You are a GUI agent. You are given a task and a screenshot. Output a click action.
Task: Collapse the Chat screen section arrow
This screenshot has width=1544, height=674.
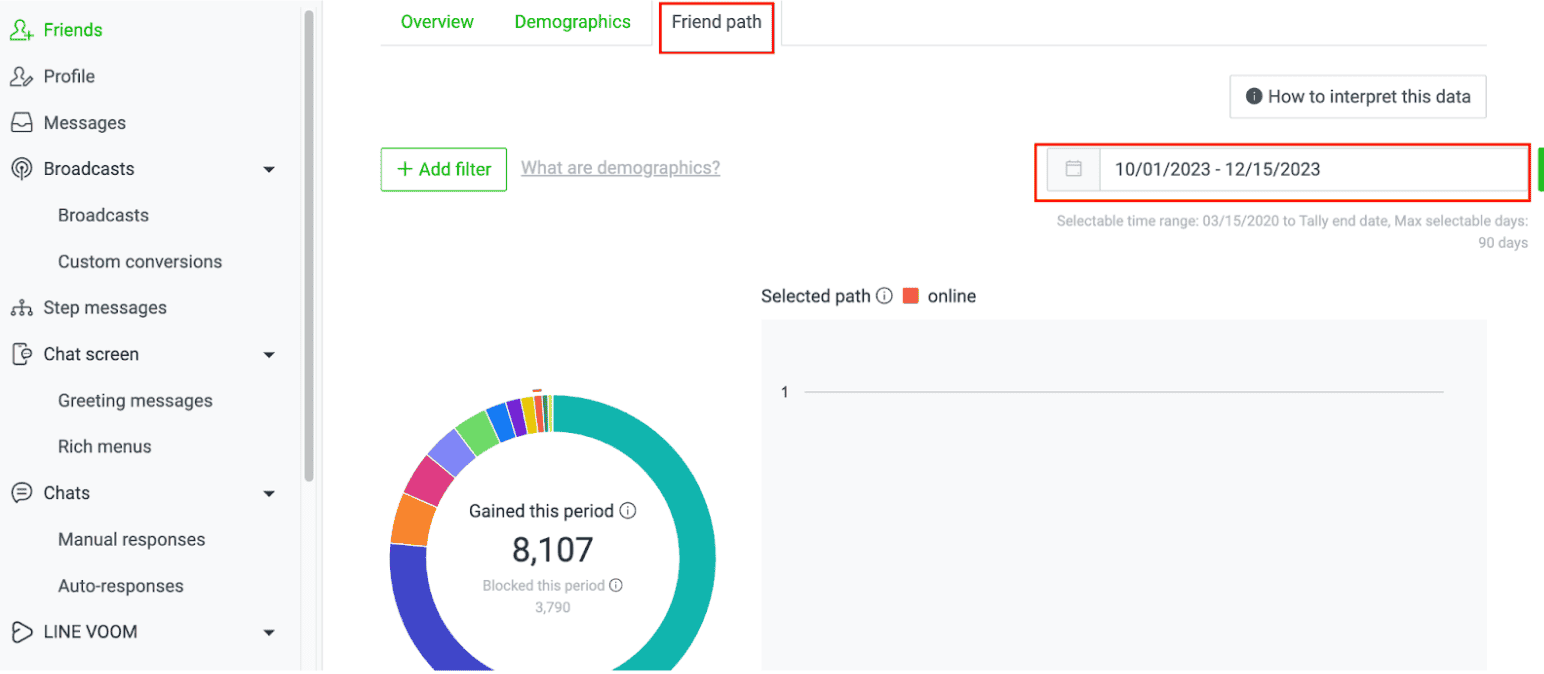coord(269,355)
